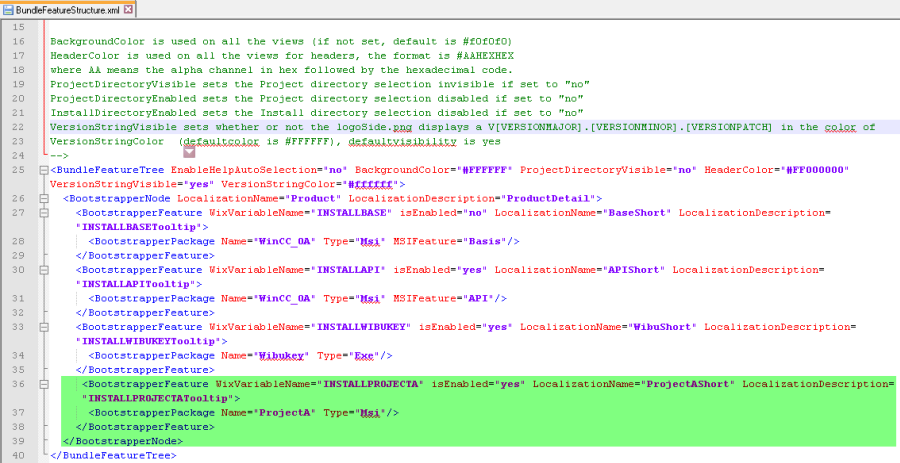
Task: Click the "#FFFFFF" BackgroundColor value on line 25
Action: point(486,170)
